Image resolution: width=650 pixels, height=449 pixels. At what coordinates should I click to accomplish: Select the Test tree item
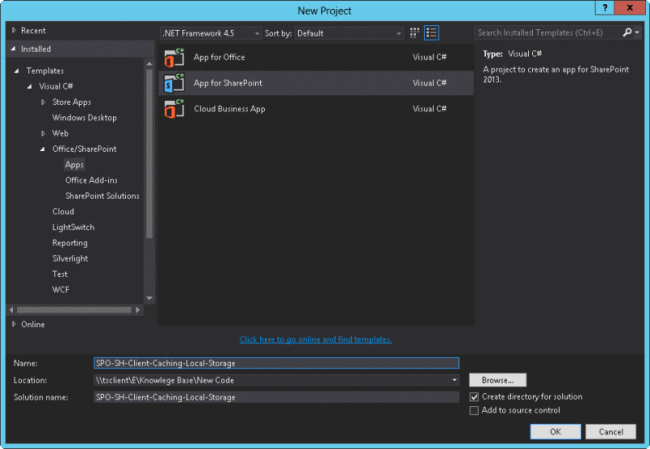(60, 274)
